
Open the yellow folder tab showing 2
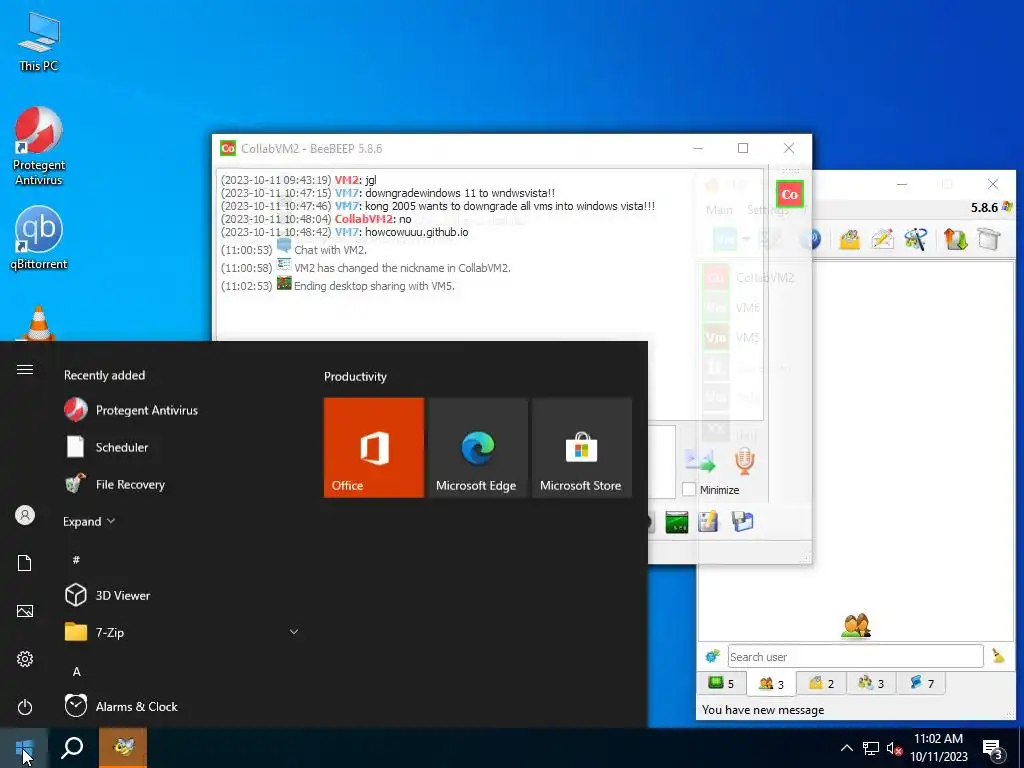821,683
